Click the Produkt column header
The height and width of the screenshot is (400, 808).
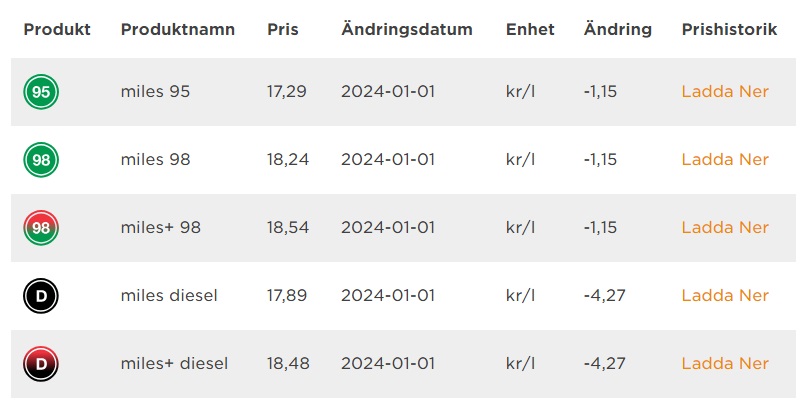click(57, 30)
